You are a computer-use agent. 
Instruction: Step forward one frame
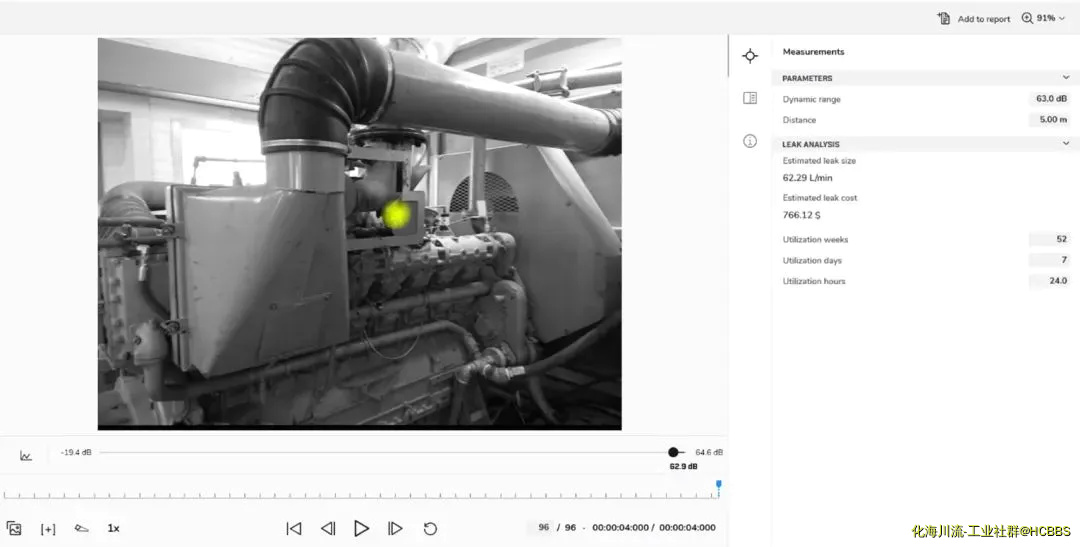pyautogui.click(x=395, y=528)
